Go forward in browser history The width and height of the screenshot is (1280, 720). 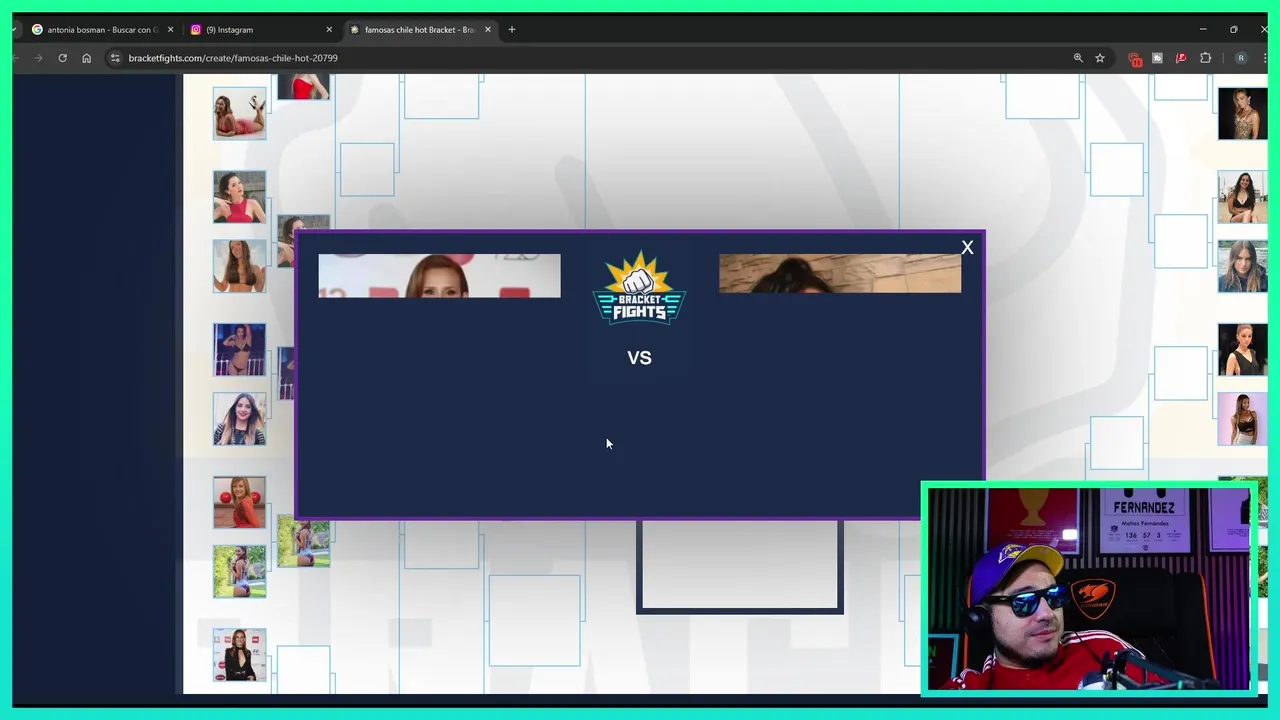coord(38,58)
